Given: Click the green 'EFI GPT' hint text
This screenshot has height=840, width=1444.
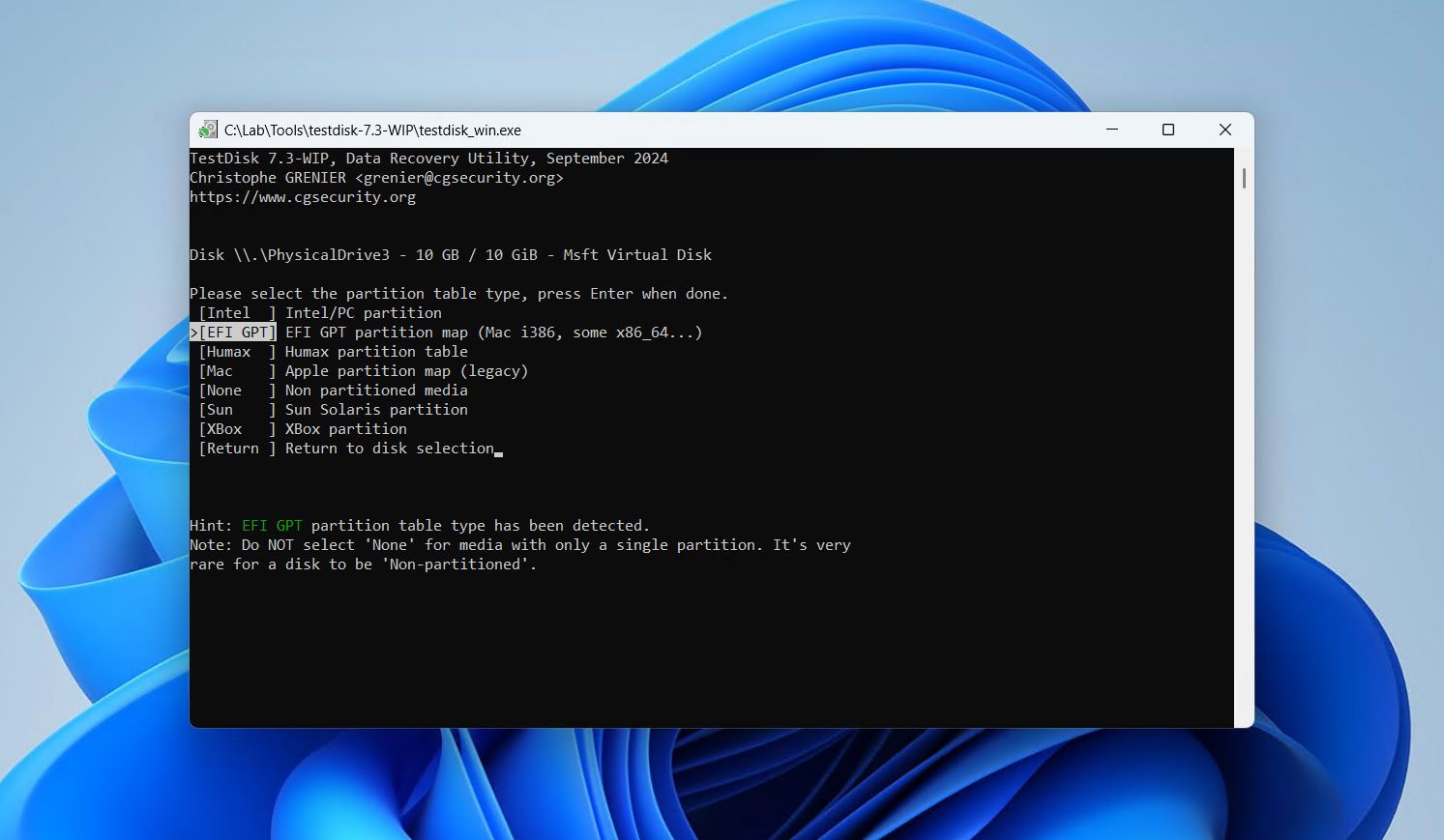Looking at the screenshot, I should pos(272,526).
